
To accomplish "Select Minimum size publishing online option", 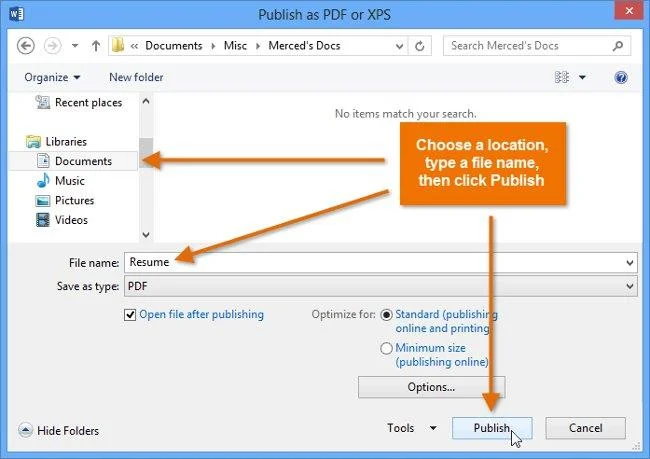I will click(386, 348).
